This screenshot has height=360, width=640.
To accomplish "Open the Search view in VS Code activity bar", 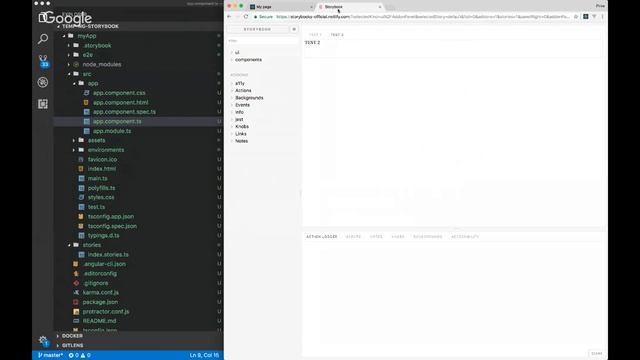I will [43, 39].
